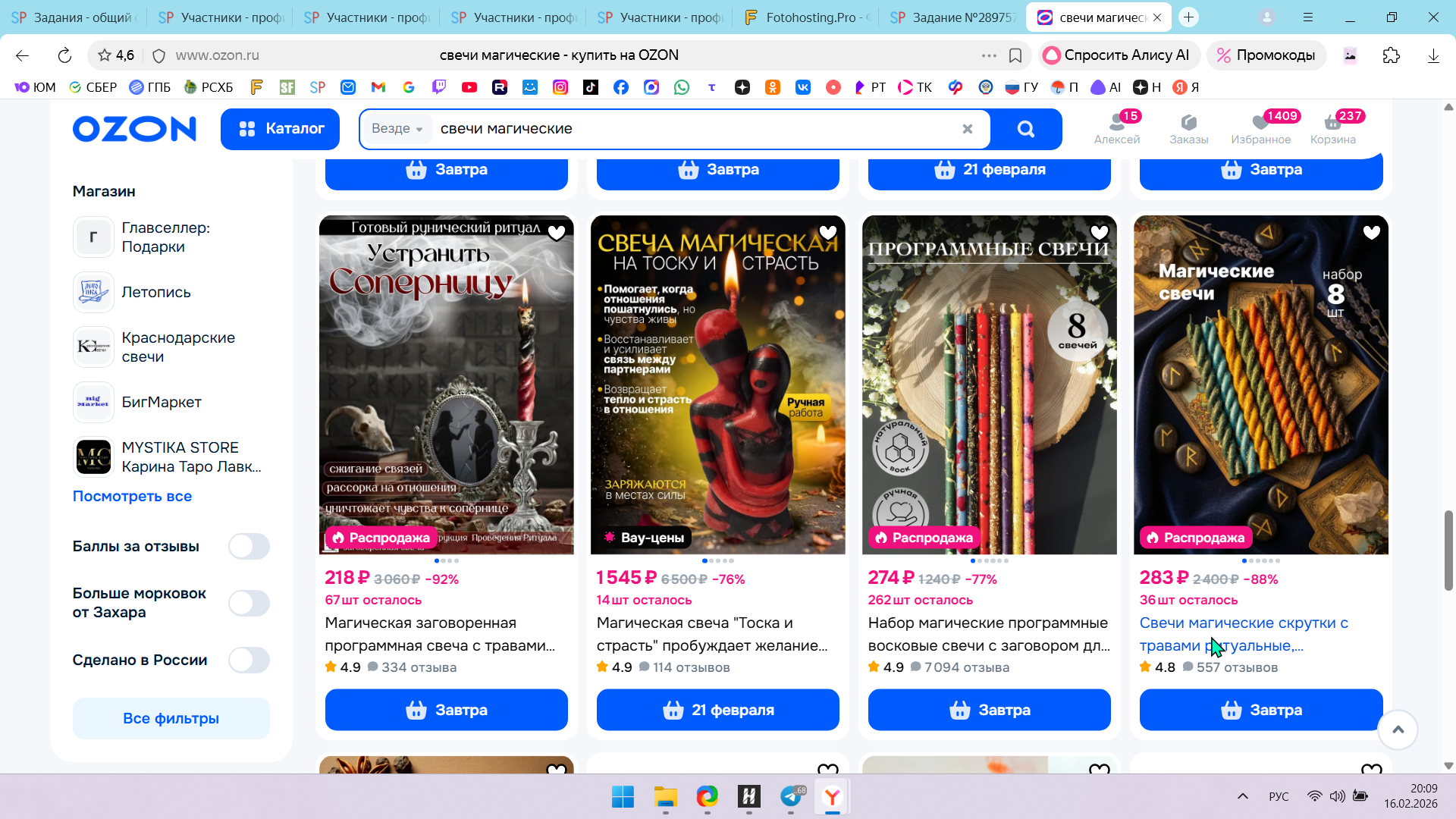
Task: Open the Каталог menu
Action: tap(281, 129)
